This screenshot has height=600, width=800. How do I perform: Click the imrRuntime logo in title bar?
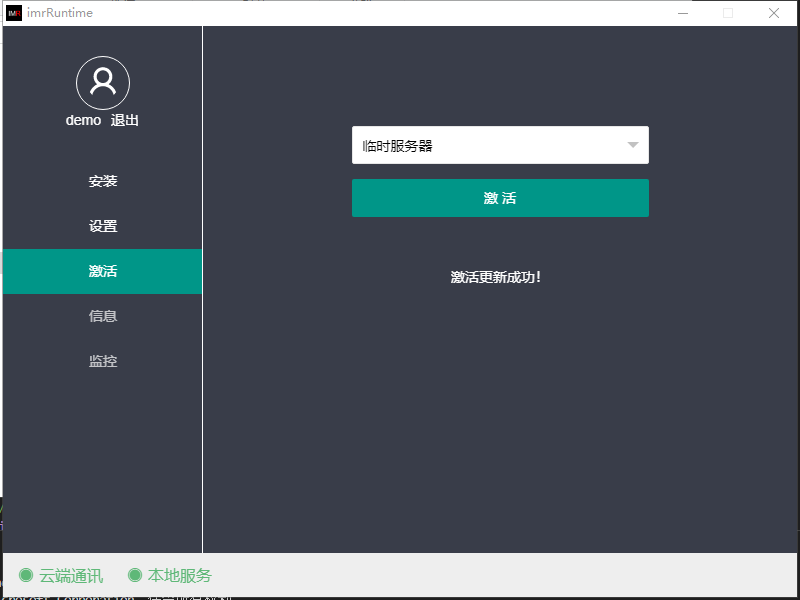click(14, 13)
